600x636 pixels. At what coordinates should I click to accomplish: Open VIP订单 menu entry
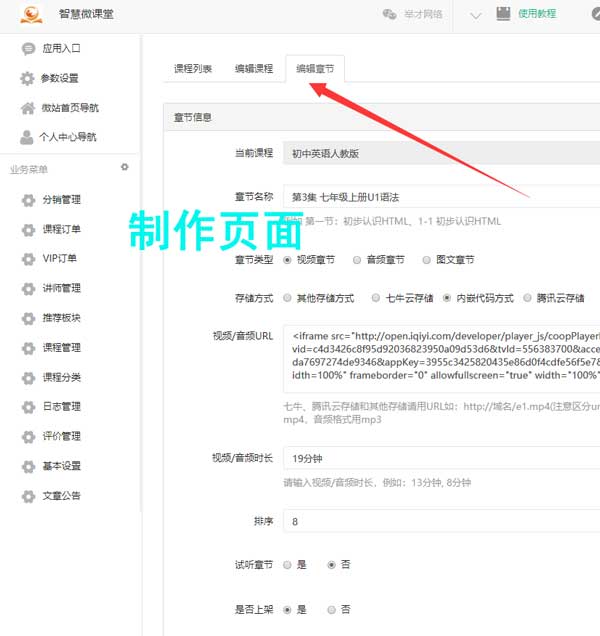(x=60, y=258)
